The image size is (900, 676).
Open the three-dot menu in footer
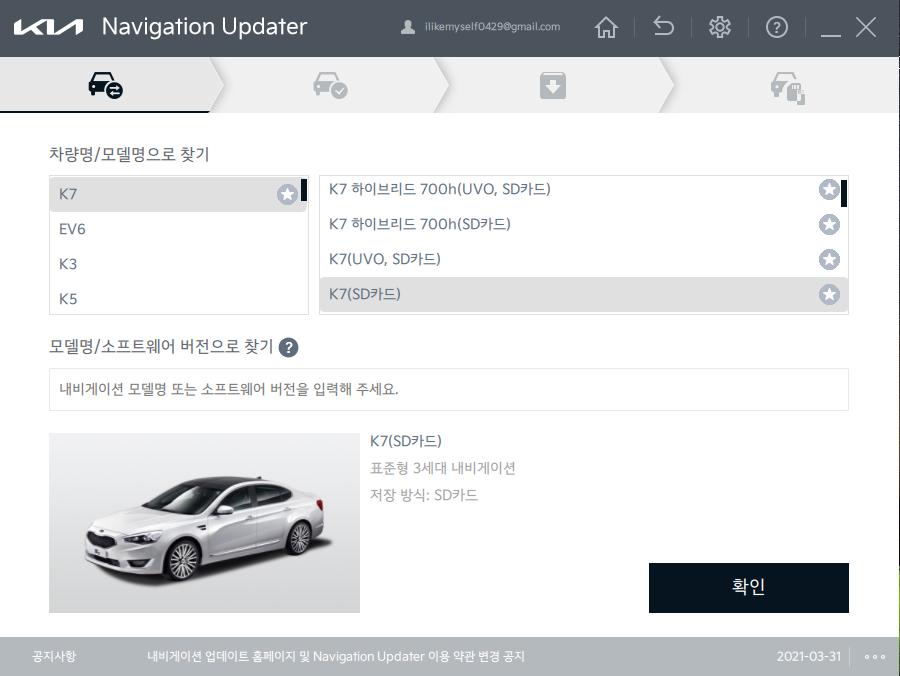874,657
